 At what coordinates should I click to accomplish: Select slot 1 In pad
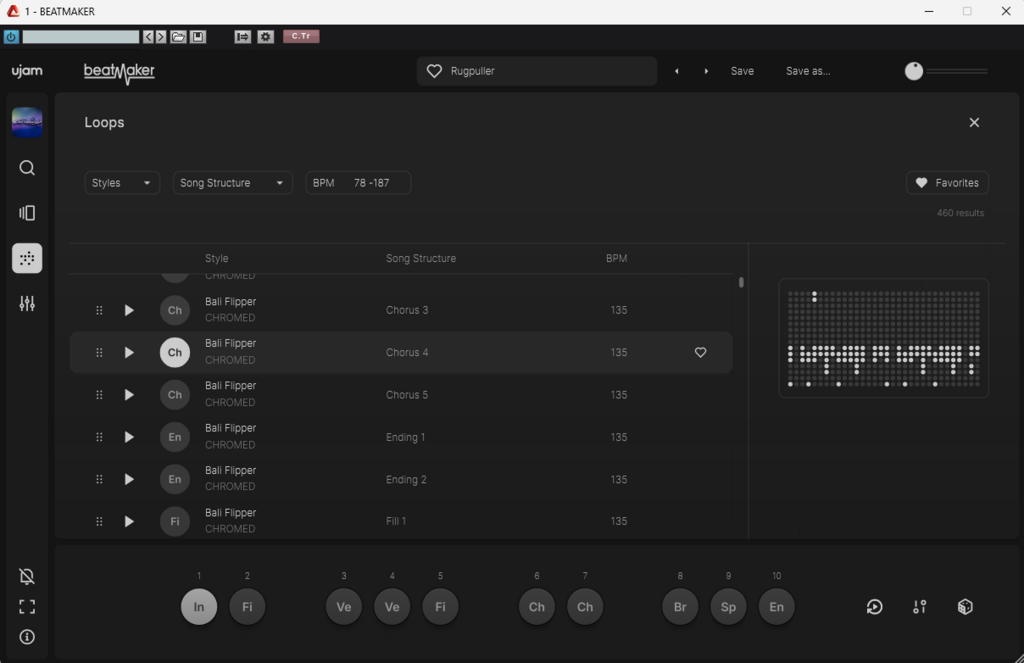(x=199, y=607)
